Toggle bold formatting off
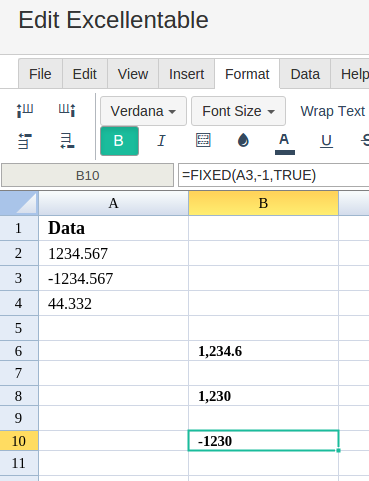 tap(119, 141)
